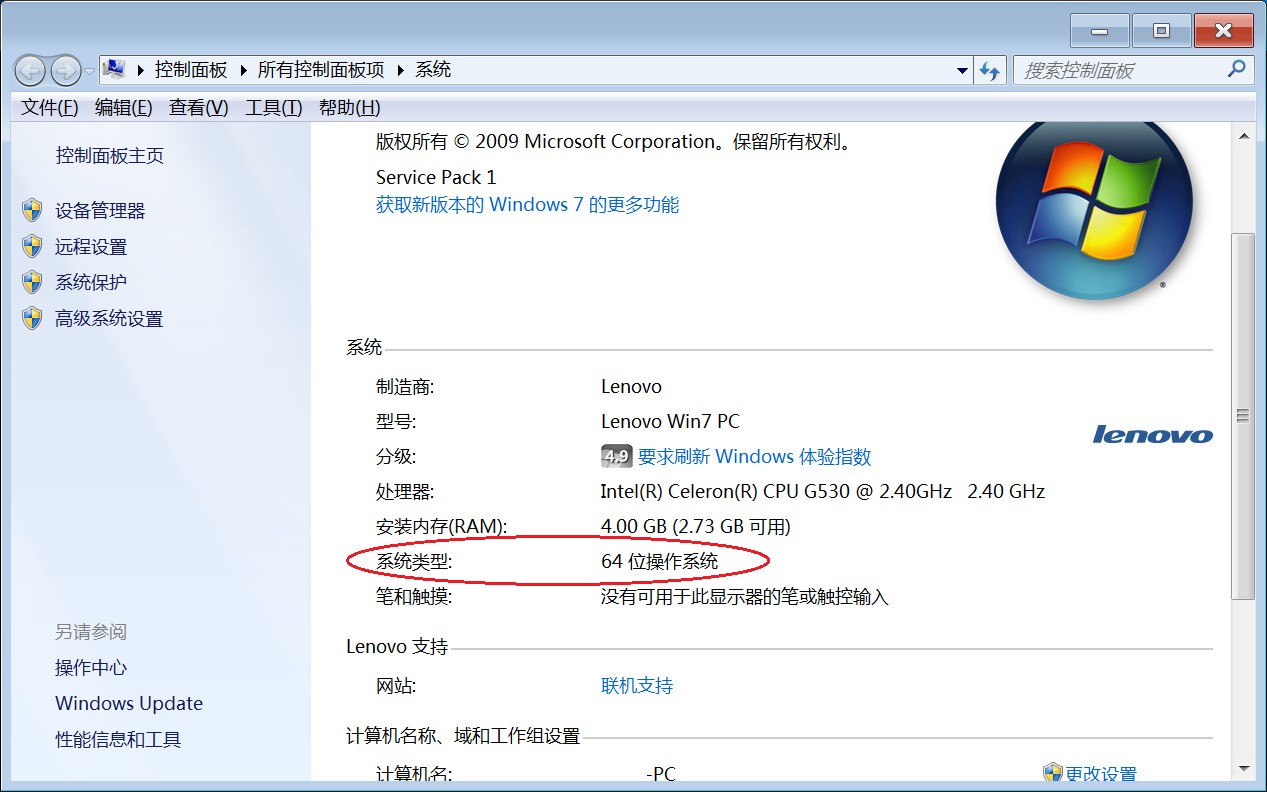Click the magnifier search icon
The width and height of the screenshot is (1267, 792).
coord(1237,69)
